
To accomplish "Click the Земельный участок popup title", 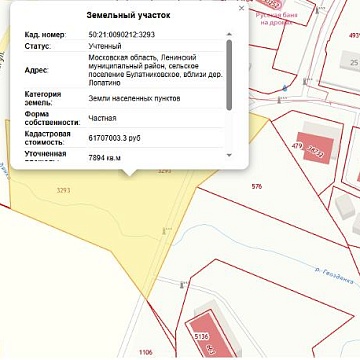I will pyautogui.click(x=128, y=15).
